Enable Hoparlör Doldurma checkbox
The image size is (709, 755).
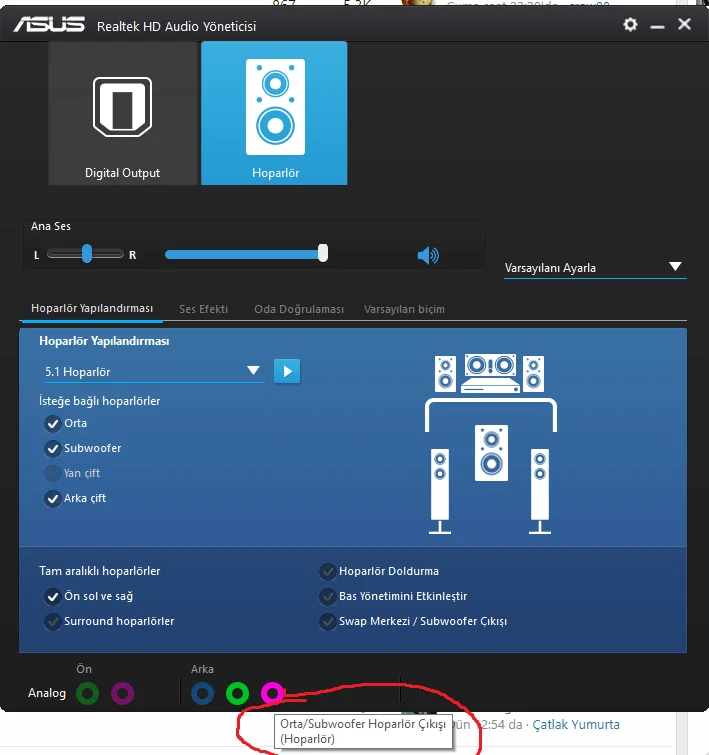pos(328,572)
